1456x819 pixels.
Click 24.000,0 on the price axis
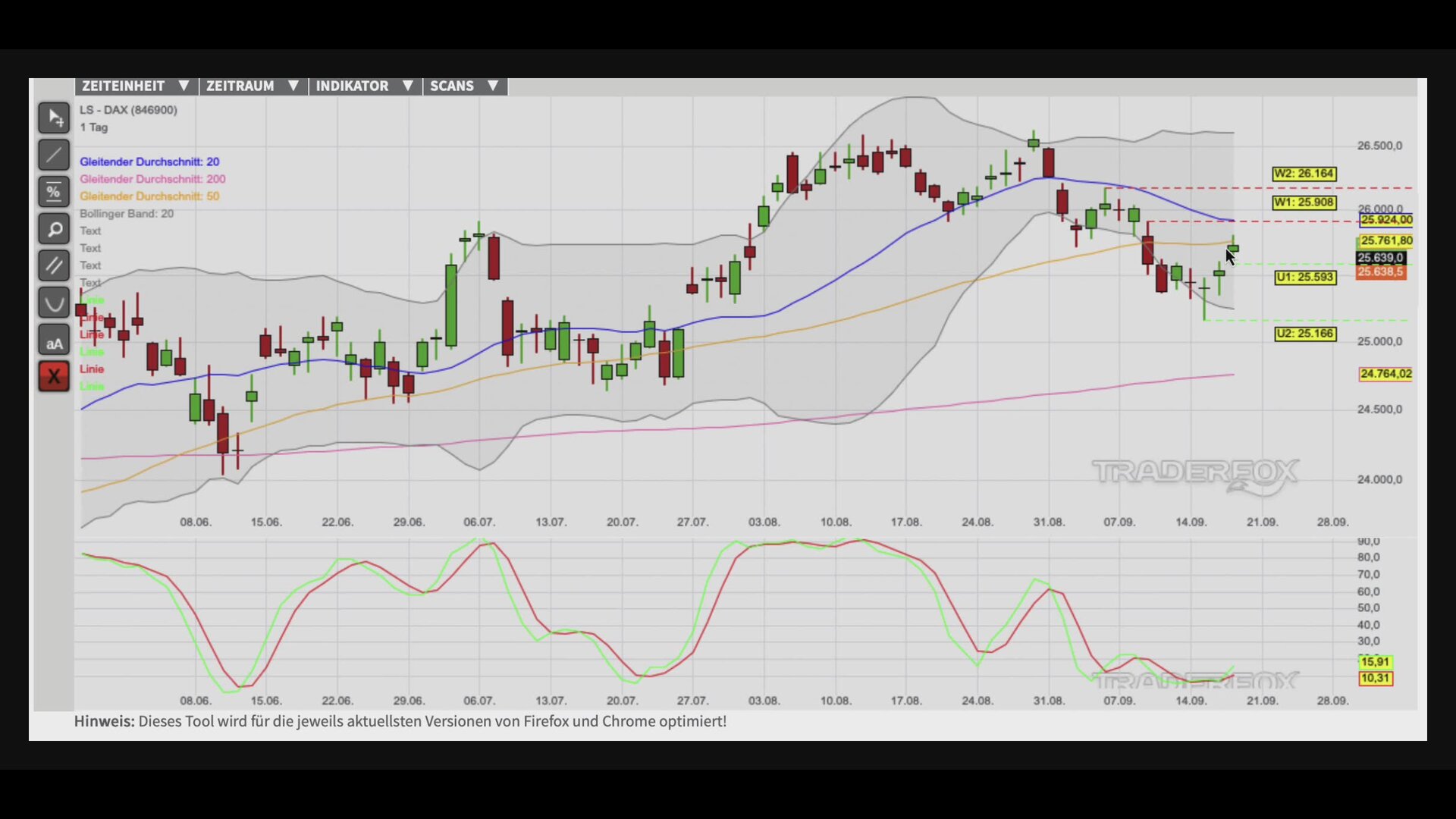(1379, 479)
